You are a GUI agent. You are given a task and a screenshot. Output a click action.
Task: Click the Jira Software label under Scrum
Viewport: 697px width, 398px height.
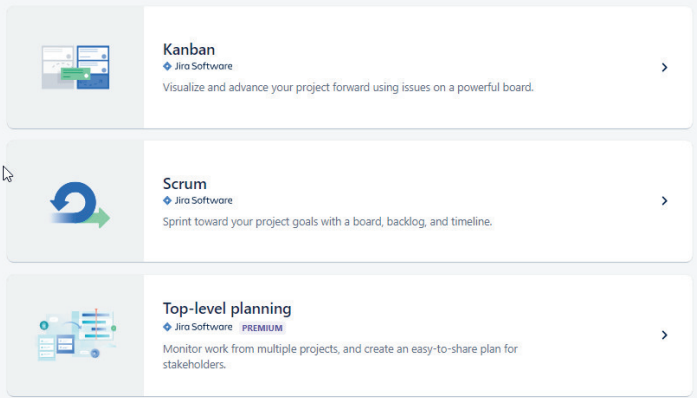coord(203,201)
